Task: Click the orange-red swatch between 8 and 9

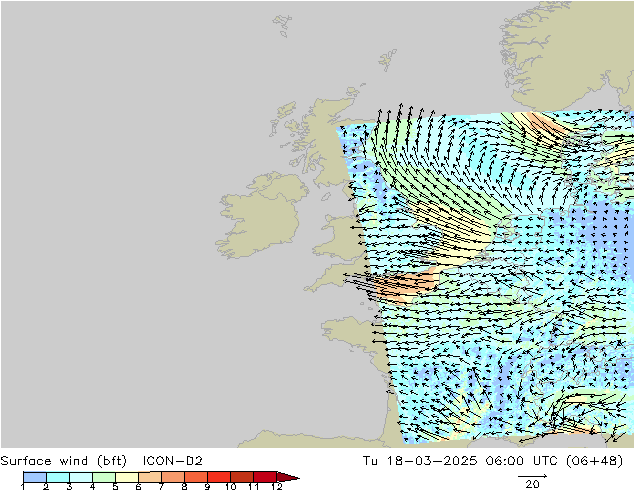Action: (196, 477)
